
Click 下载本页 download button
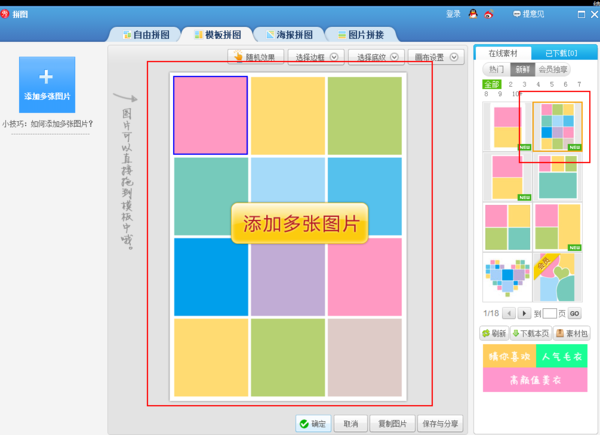531,333
